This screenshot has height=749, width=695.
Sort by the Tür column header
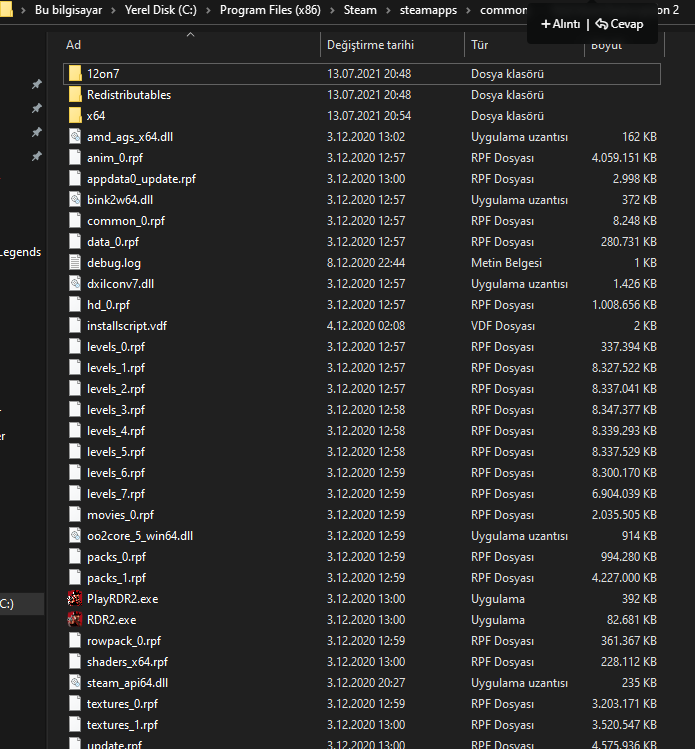479,45
